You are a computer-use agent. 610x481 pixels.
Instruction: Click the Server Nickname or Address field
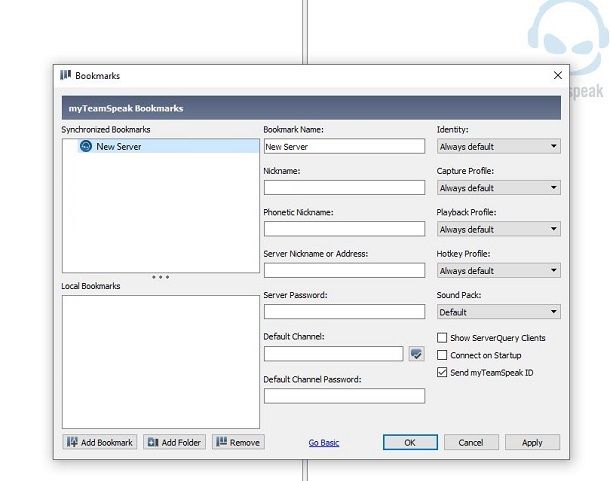(344, 270)
